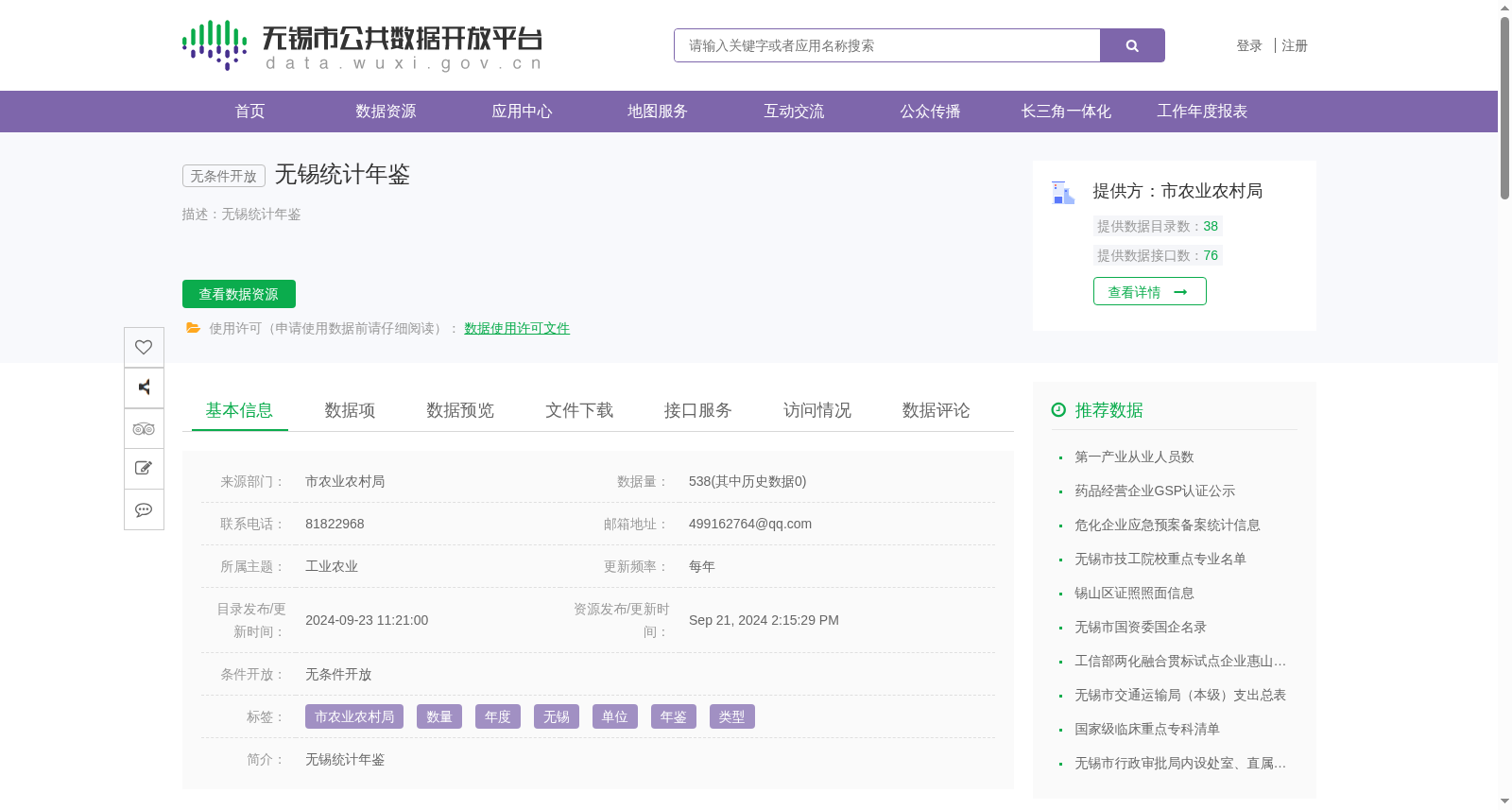Open the 注册 register link
Viewport: 1512px width, 810px height.
1295,45
